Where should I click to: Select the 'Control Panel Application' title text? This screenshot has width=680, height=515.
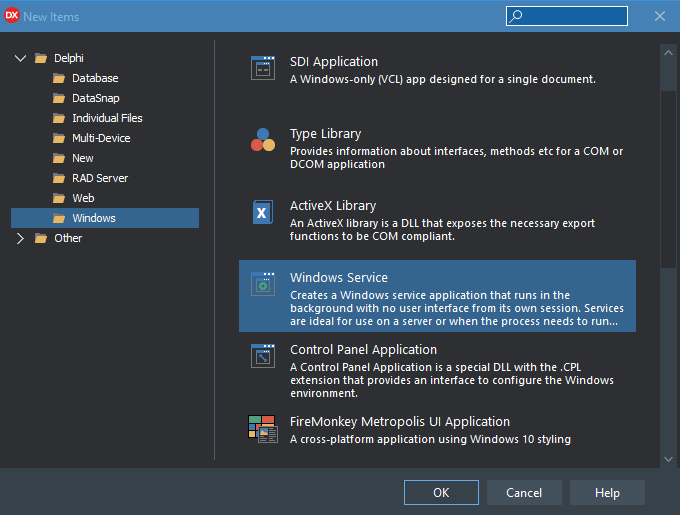(x=363, y=349)
